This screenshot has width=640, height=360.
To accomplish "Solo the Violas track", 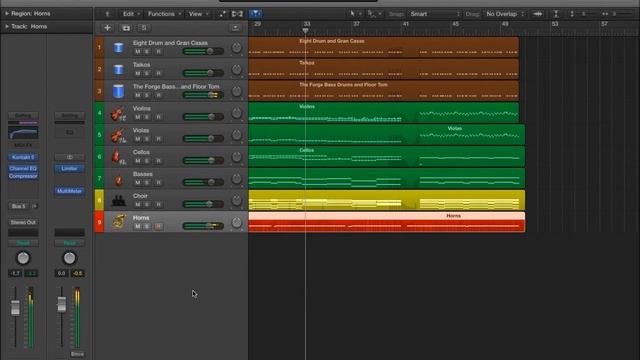I will click(x=147, y=139).
